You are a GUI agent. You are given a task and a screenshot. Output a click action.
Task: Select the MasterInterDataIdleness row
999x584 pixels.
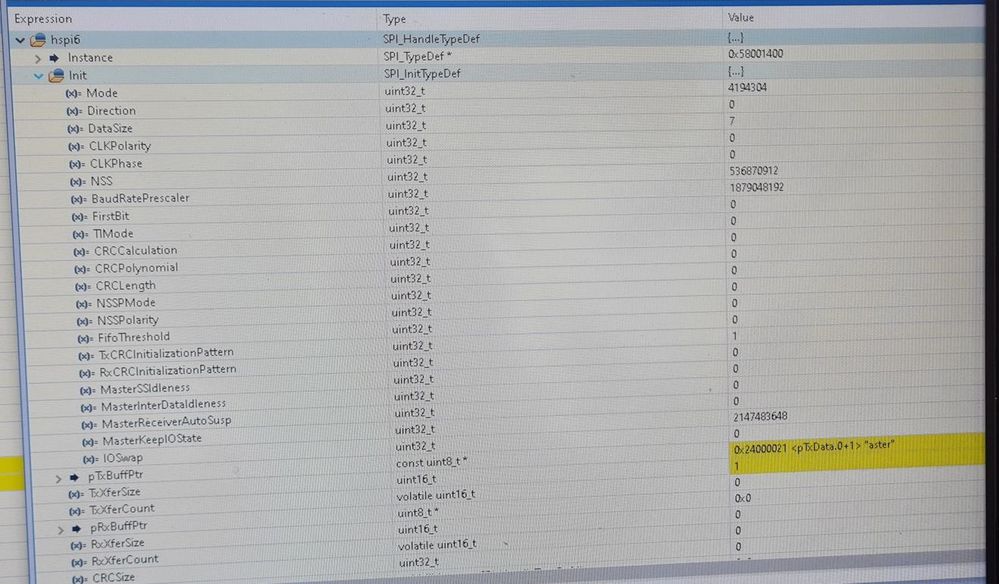coord(163,405)
